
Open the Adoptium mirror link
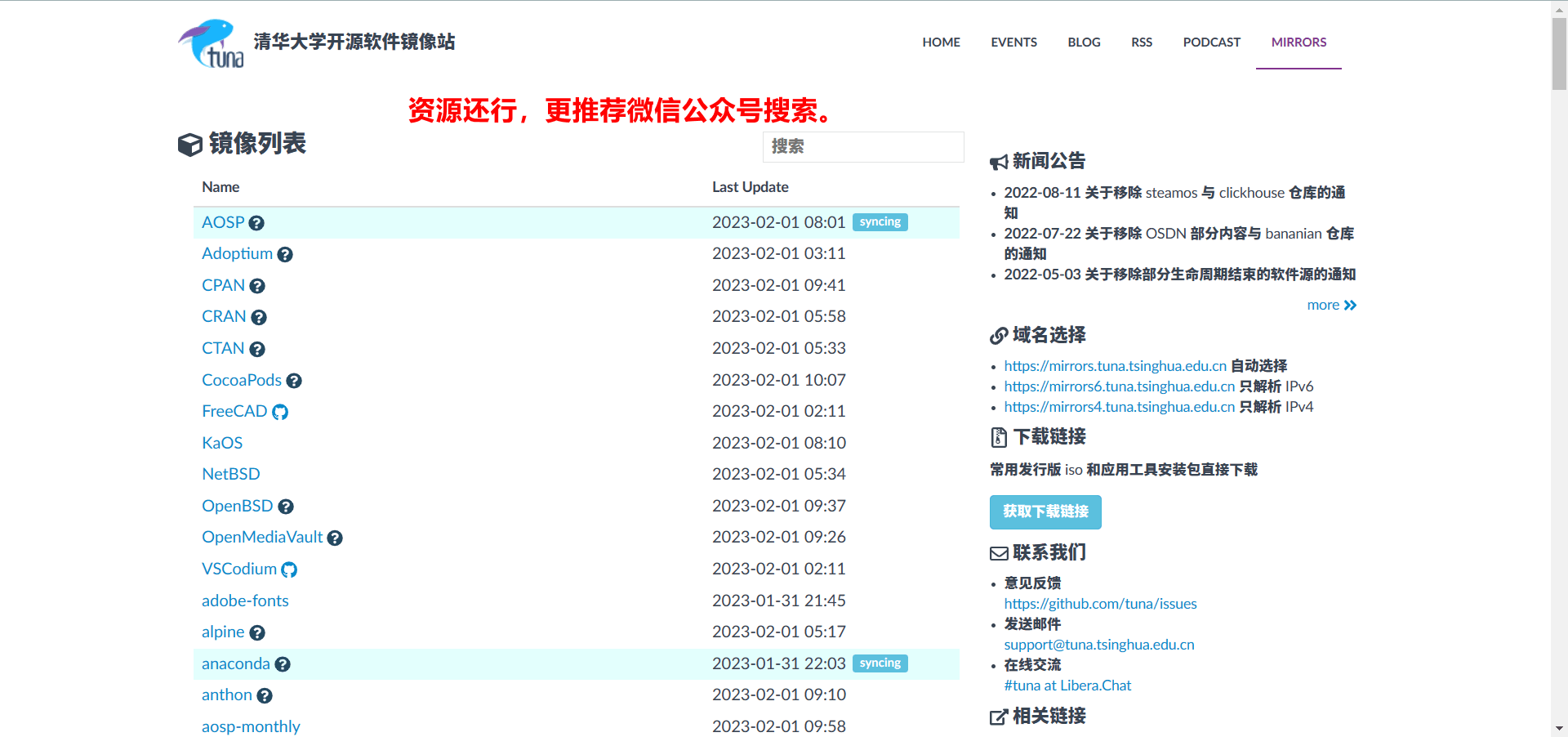coord(237,253)
